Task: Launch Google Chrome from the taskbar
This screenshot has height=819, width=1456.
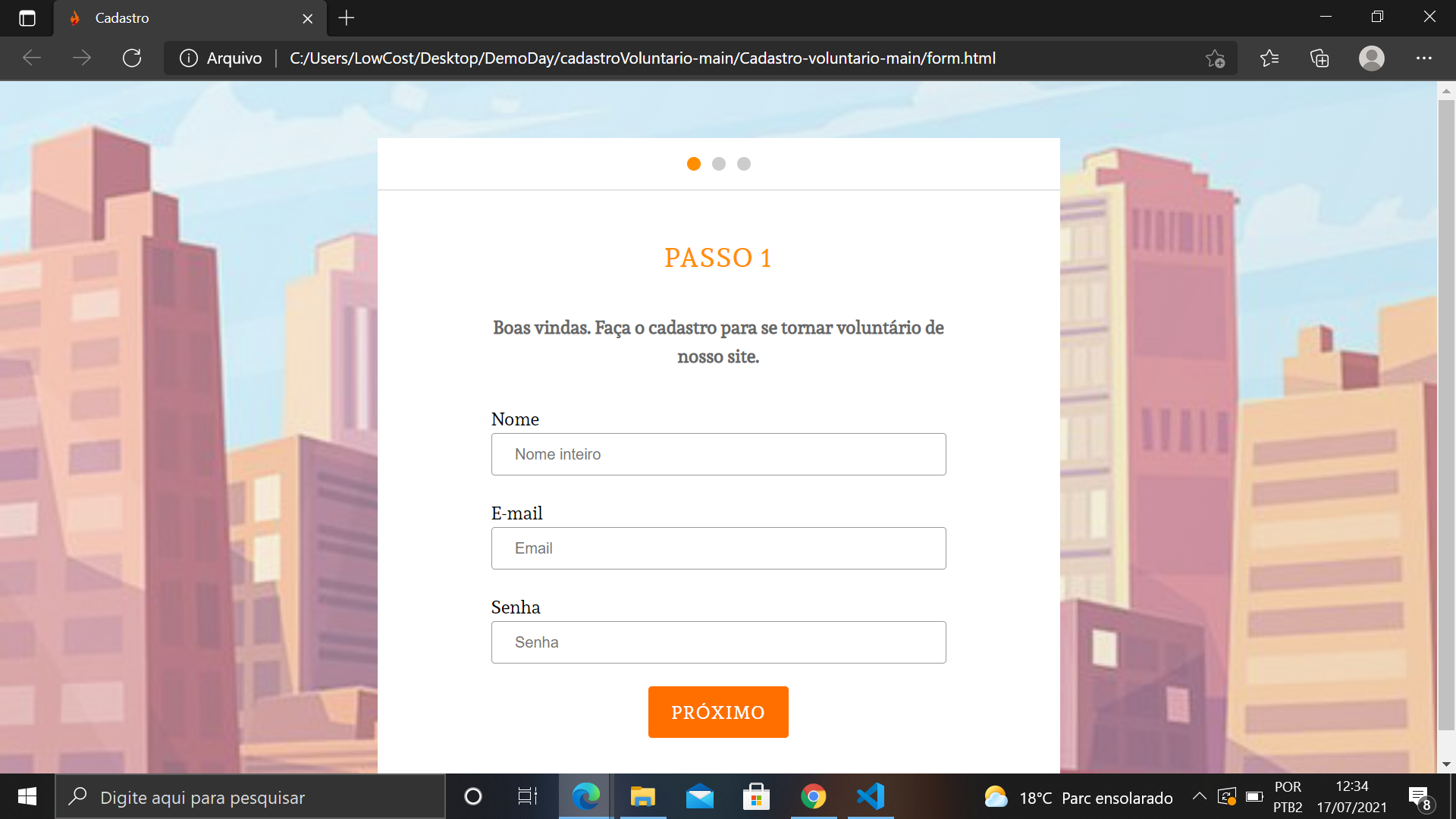Action: click(813, 797)
